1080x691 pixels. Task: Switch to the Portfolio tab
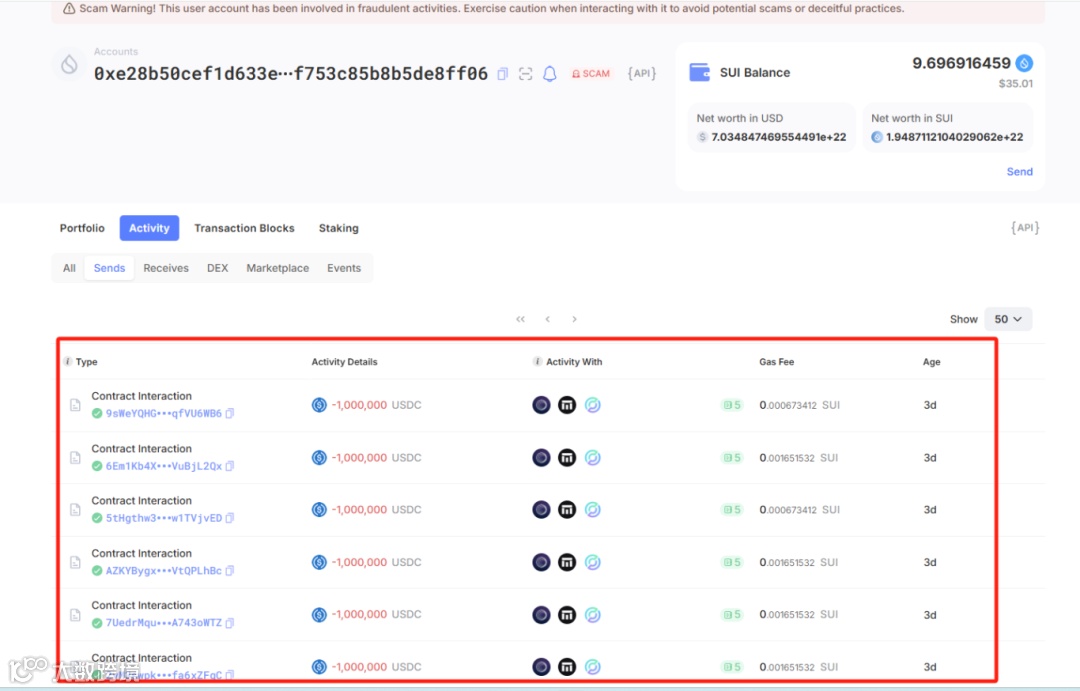[x=82, y=228]
